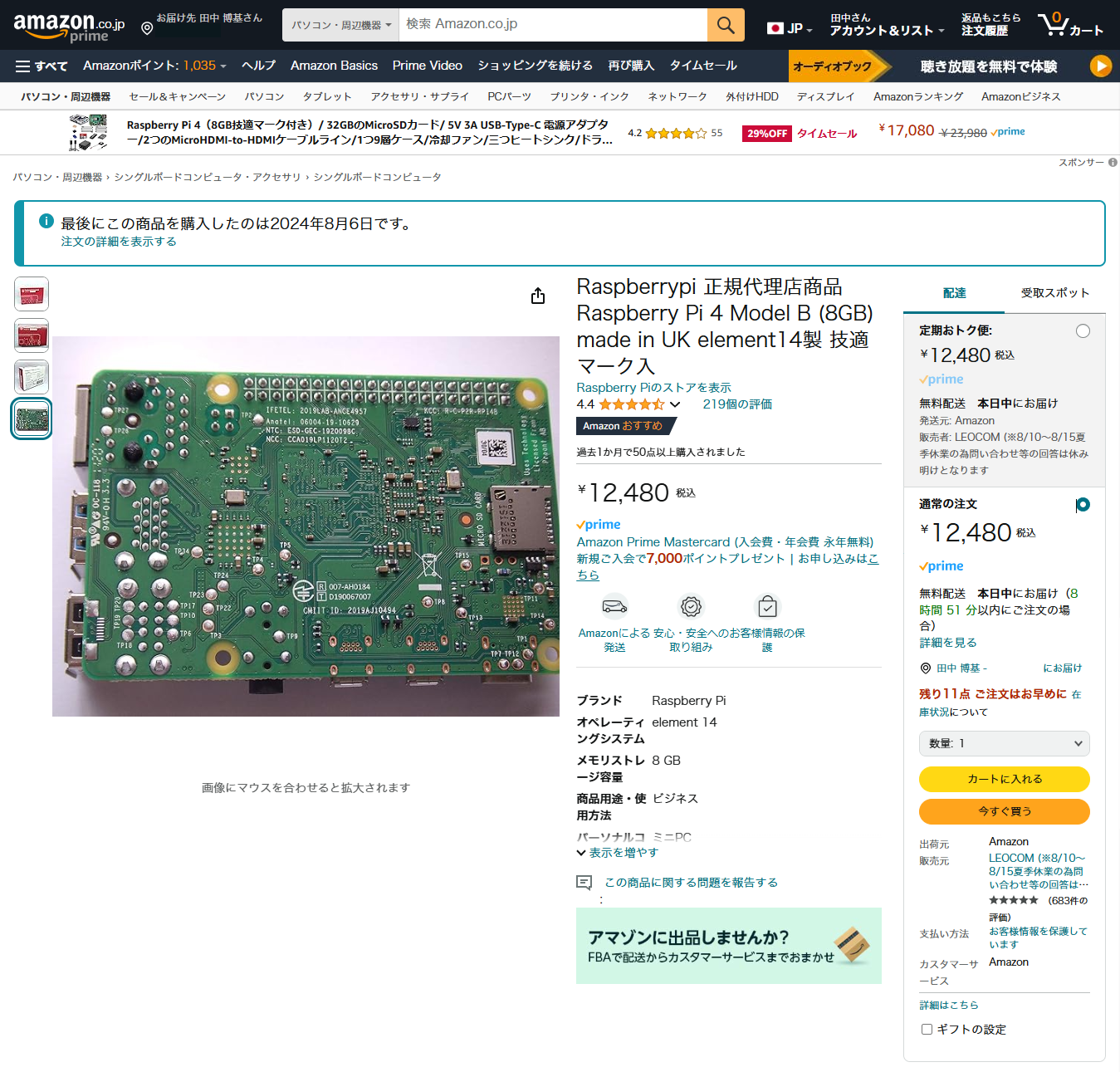
Task: Click the sponsor info icon
Action: [x=1113, y=163]
